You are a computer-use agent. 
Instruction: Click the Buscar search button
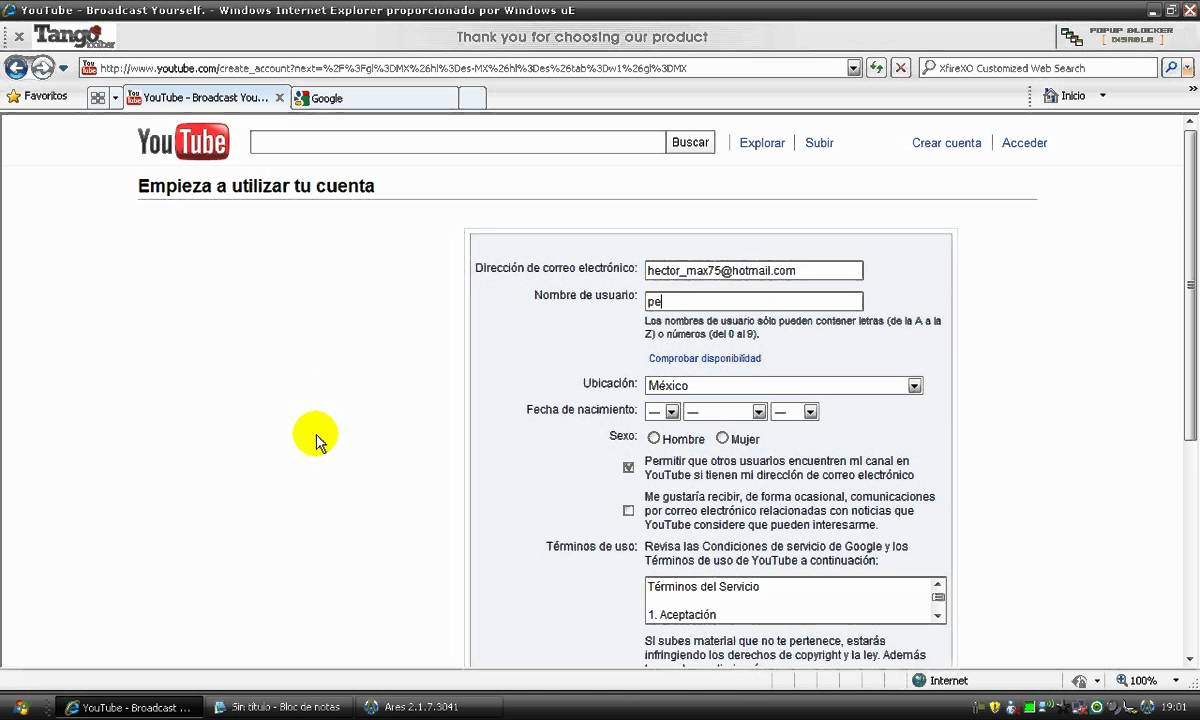690,142
